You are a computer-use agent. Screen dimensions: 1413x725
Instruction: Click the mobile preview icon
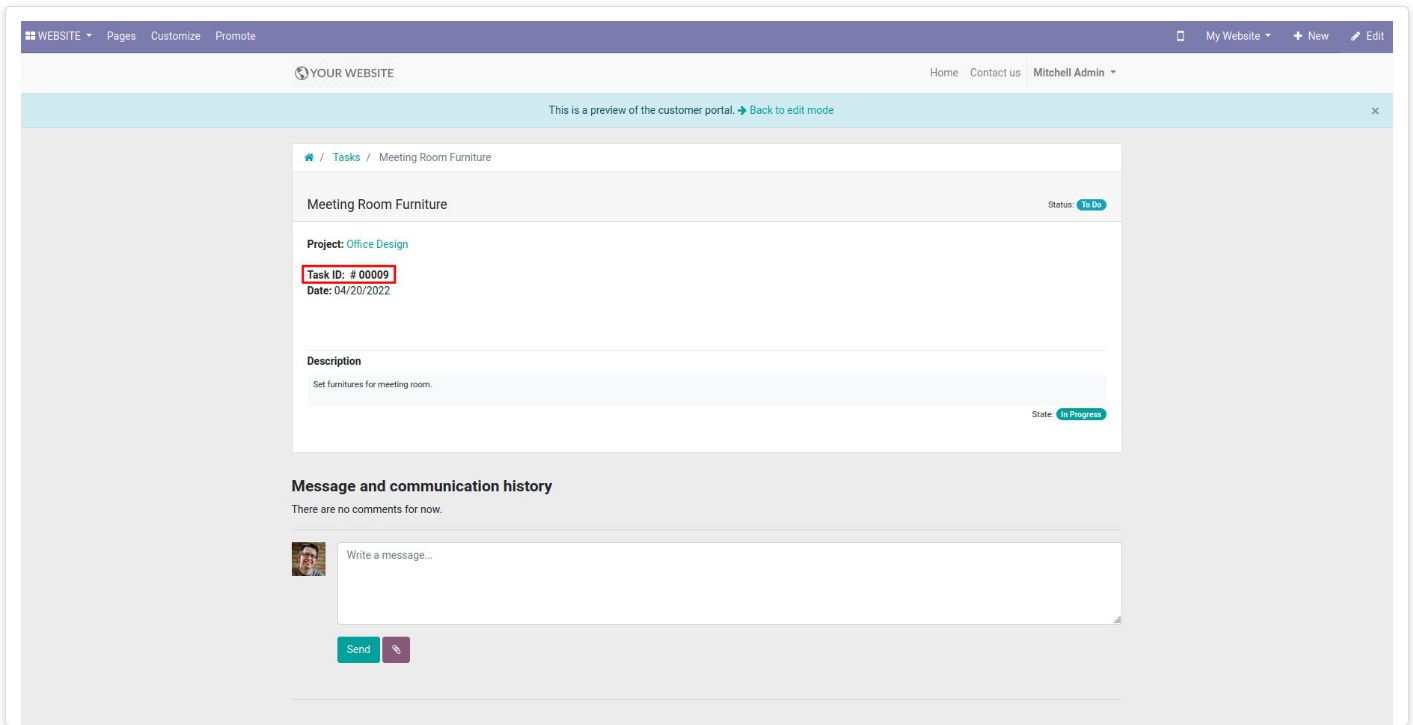coord(1181,36)
